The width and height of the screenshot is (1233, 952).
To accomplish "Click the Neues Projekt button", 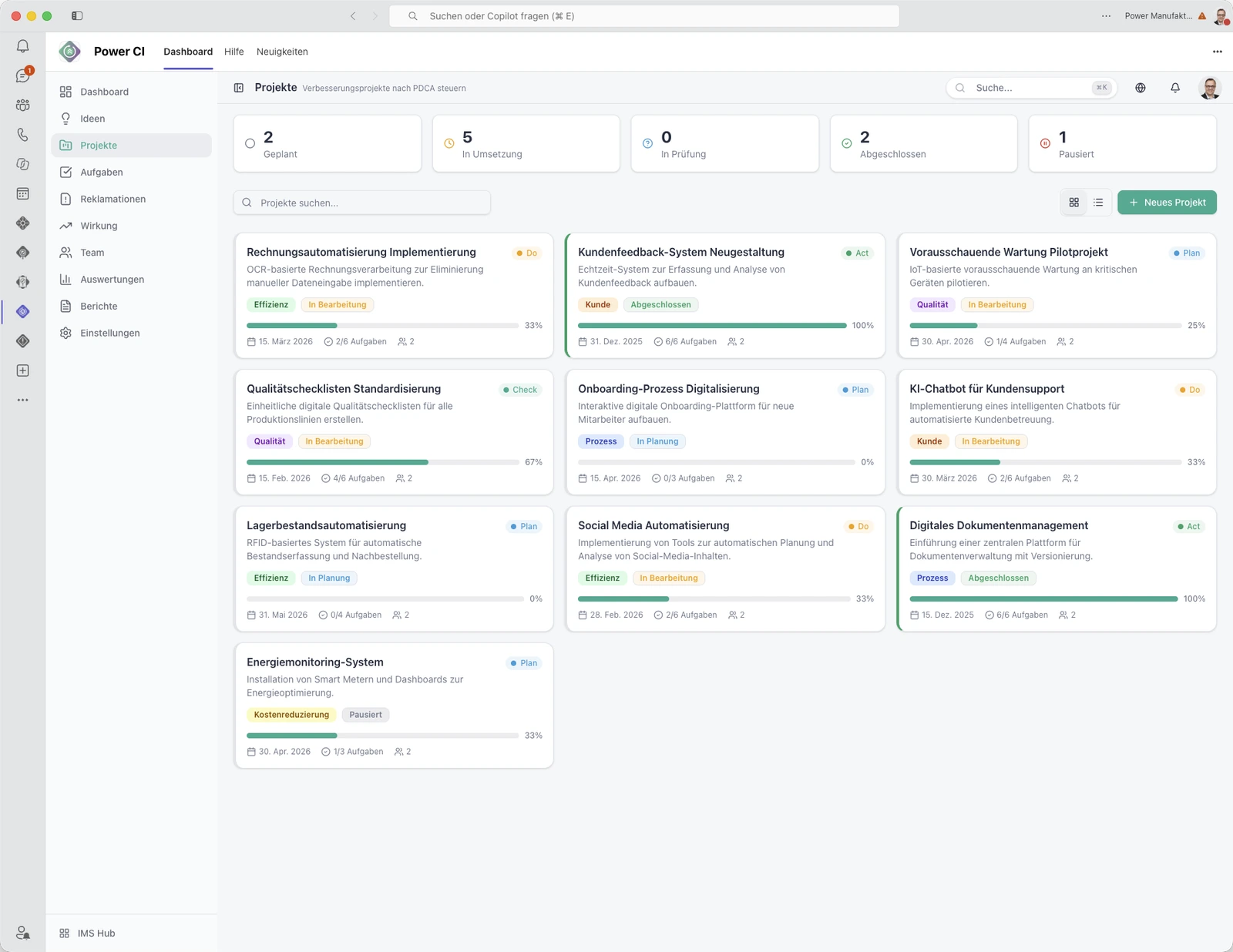I will click(1167, 203).
